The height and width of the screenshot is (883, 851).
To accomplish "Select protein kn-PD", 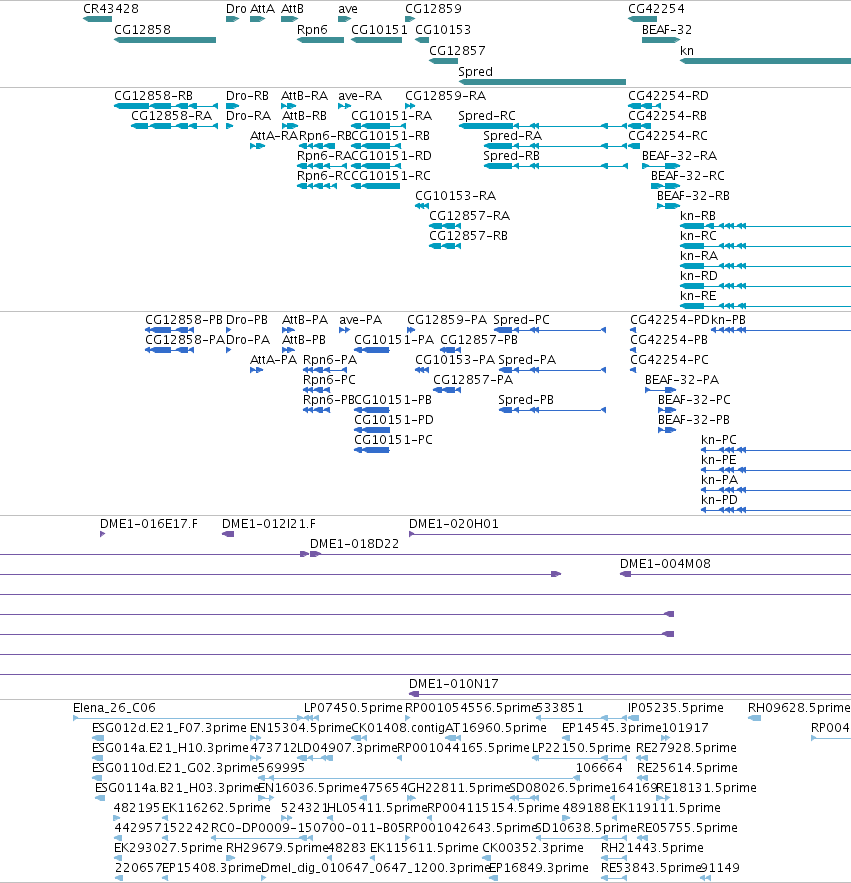I will [x=776, y=510].
